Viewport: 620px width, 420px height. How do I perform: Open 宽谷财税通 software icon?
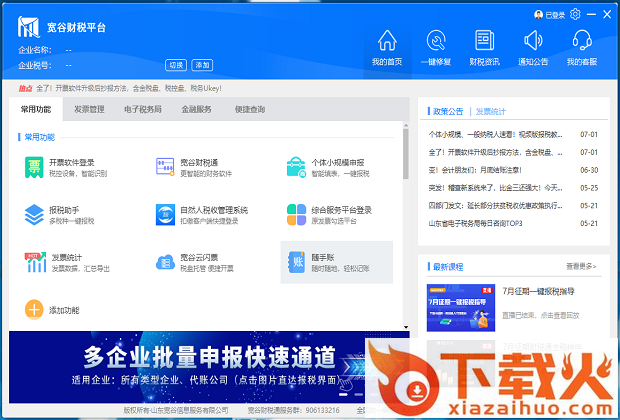(165, 167)
